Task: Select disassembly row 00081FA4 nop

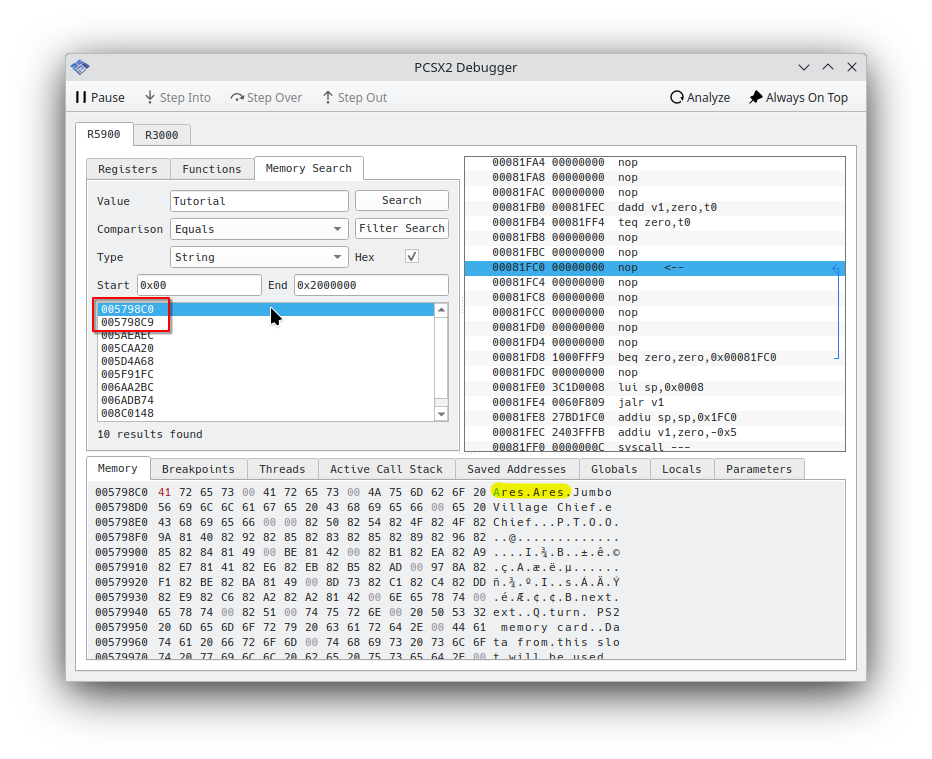Action: (654, 162)
